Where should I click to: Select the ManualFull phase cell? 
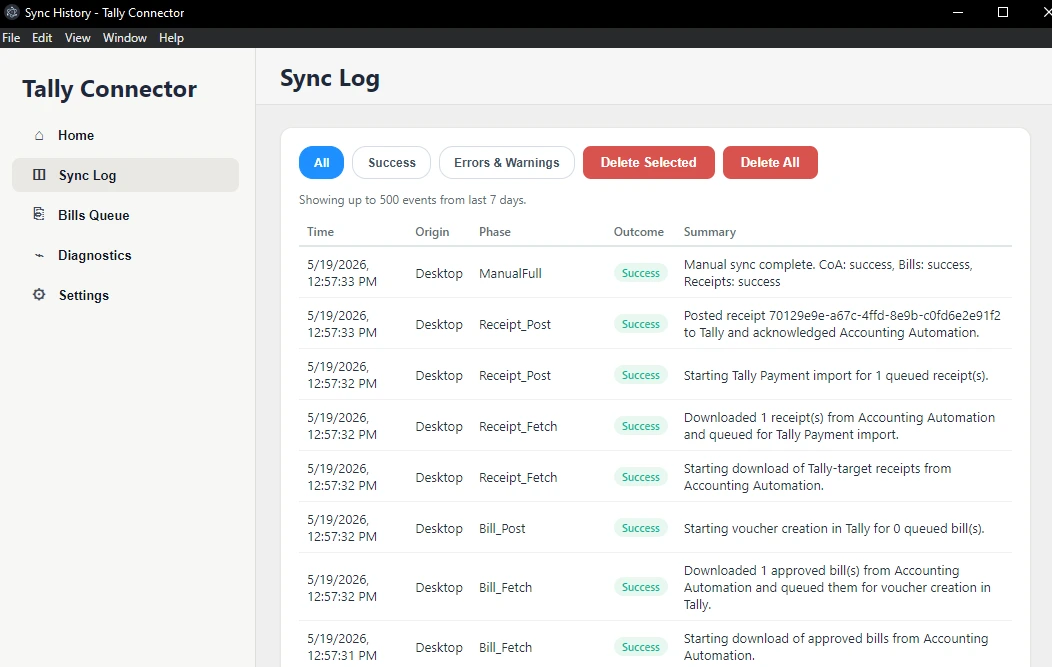tap(510, 273)
